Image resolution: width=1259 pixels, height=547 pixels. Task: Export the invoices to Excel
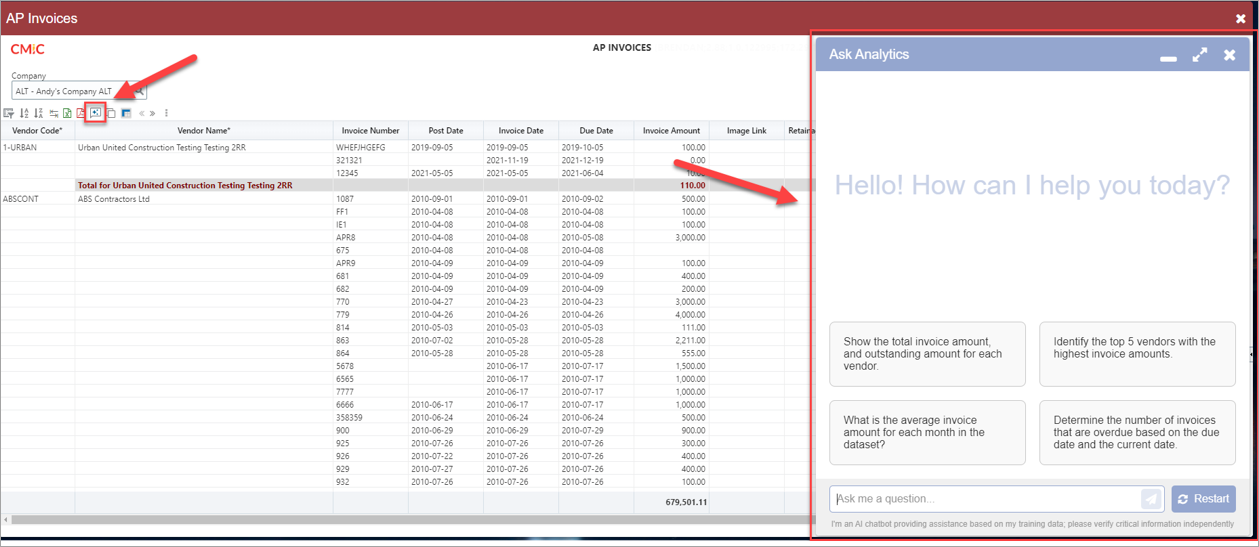[x=67, y=113]
